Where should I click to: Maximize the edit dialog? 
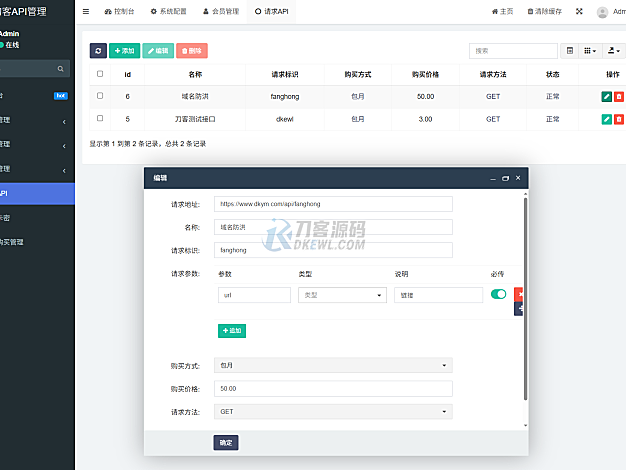(505, 178)
